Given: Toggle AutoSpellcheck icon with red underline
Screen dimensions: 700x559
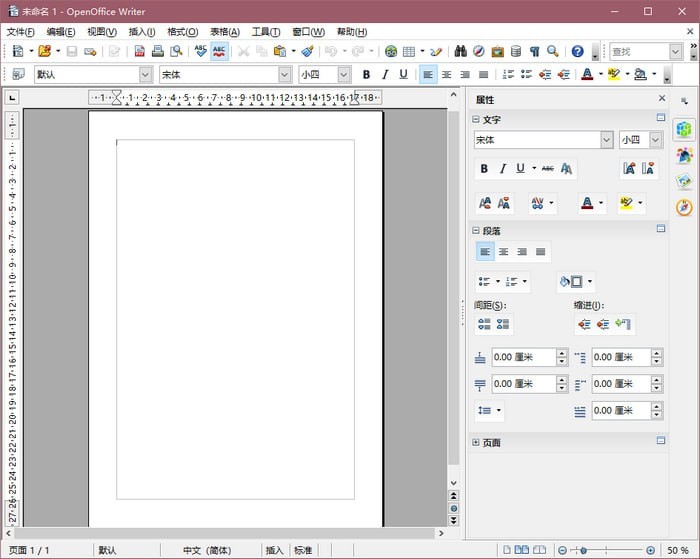Looking at the screenshot, I should coord(219,51).
